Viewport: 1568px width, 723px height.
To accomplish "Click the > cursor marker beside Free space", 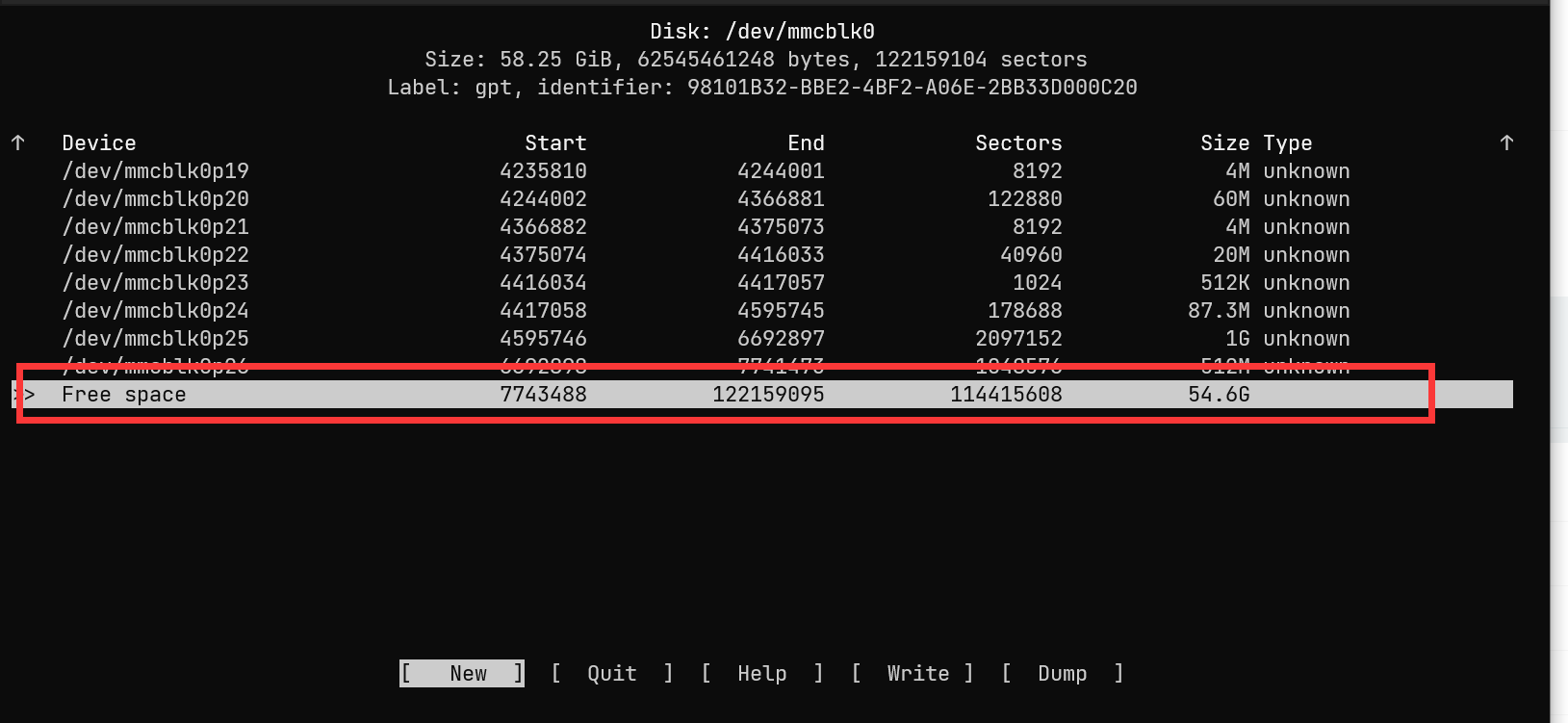I will pos(29,395).
